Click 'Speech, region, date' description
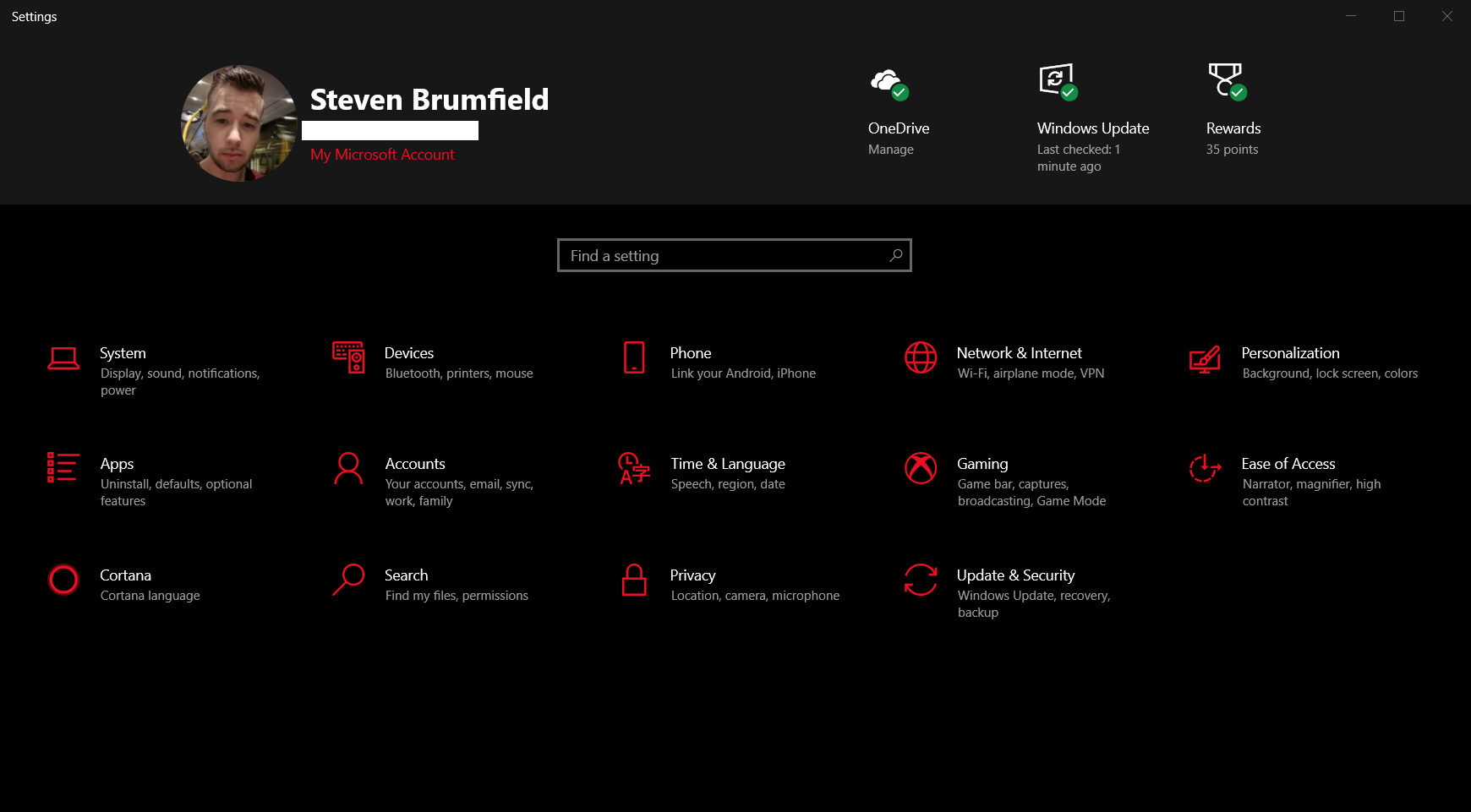 [x=728, y=484]
